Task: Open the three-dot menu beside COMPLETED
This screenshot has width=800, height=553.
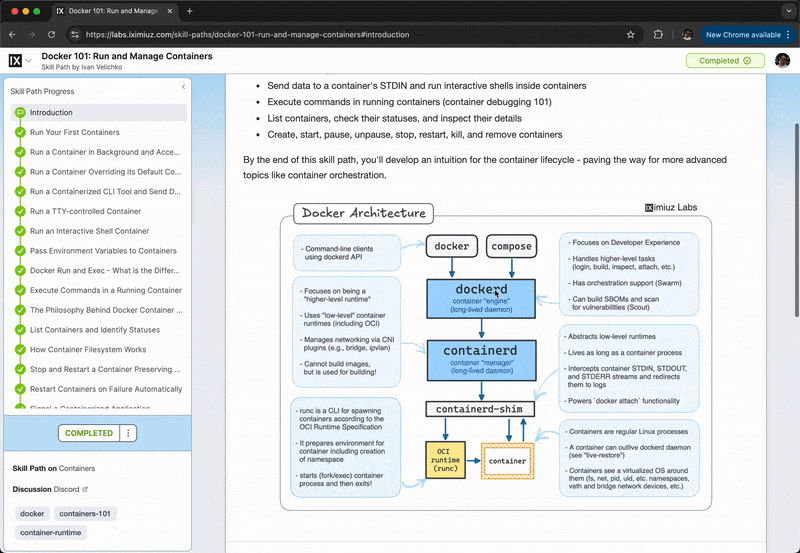Action: coord(129,433)
